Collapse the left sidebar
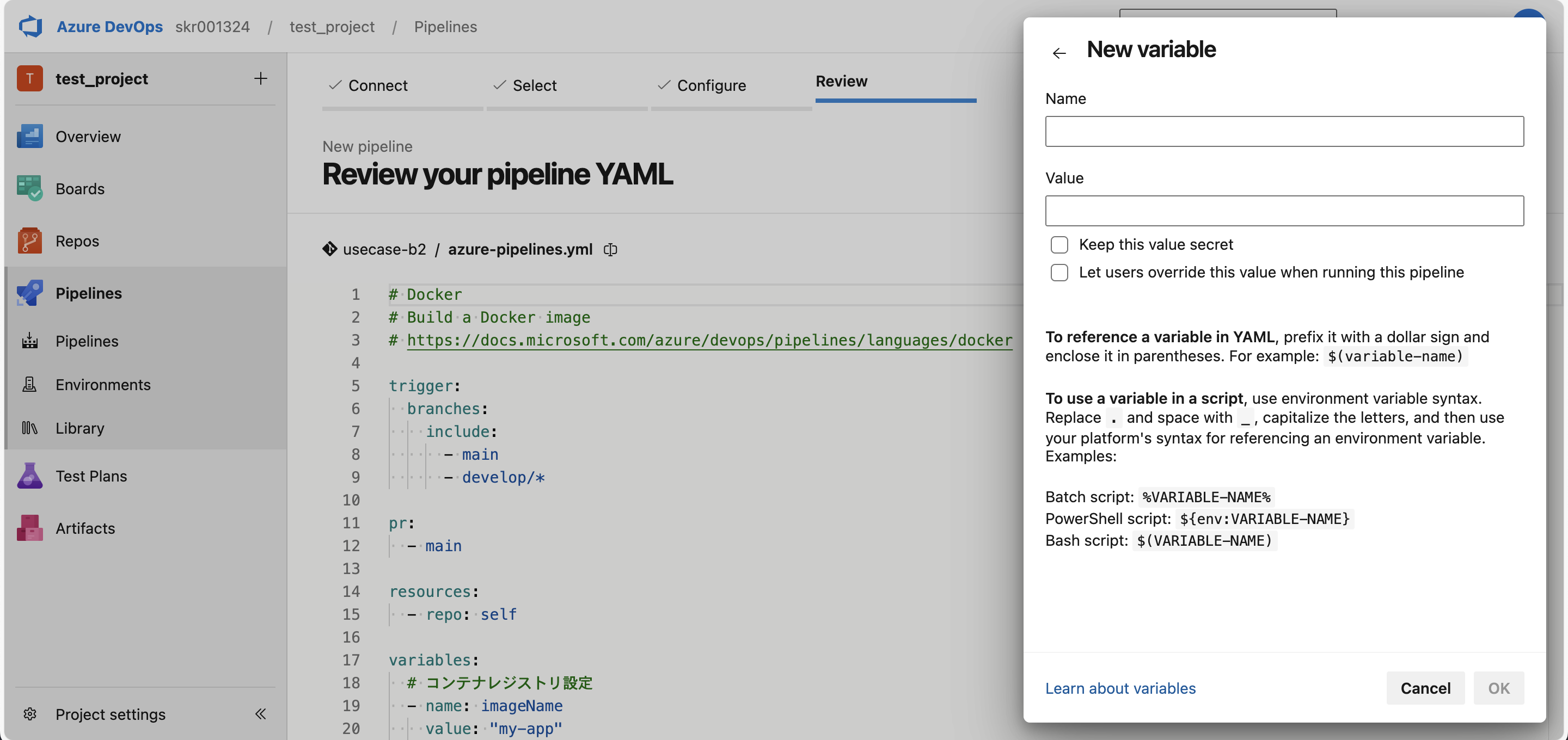This screenshot has width=1568, height=740. tap(261, 714)
